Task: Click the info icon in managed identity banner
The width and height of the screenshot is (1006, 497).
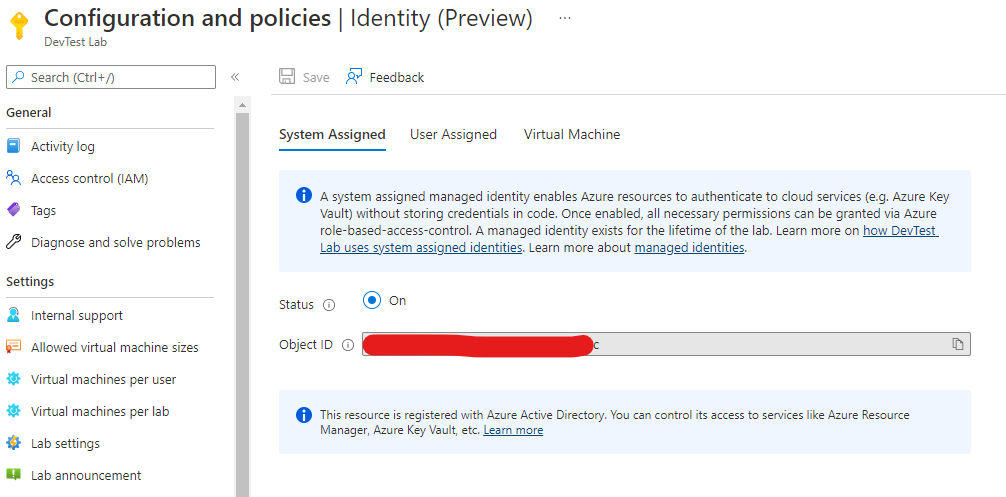Action: (x=304, y=196)
